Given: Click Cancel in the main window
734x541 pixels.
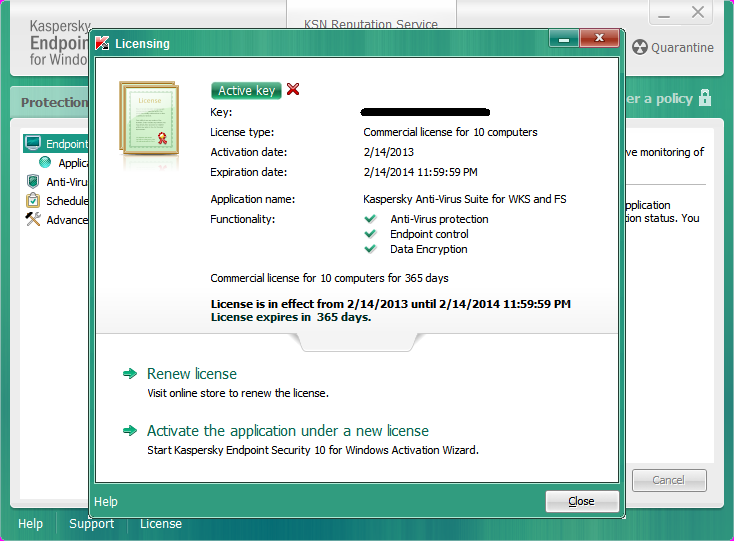Looking at the screenshot, I should pyautogui.click(x=669, y=480).
